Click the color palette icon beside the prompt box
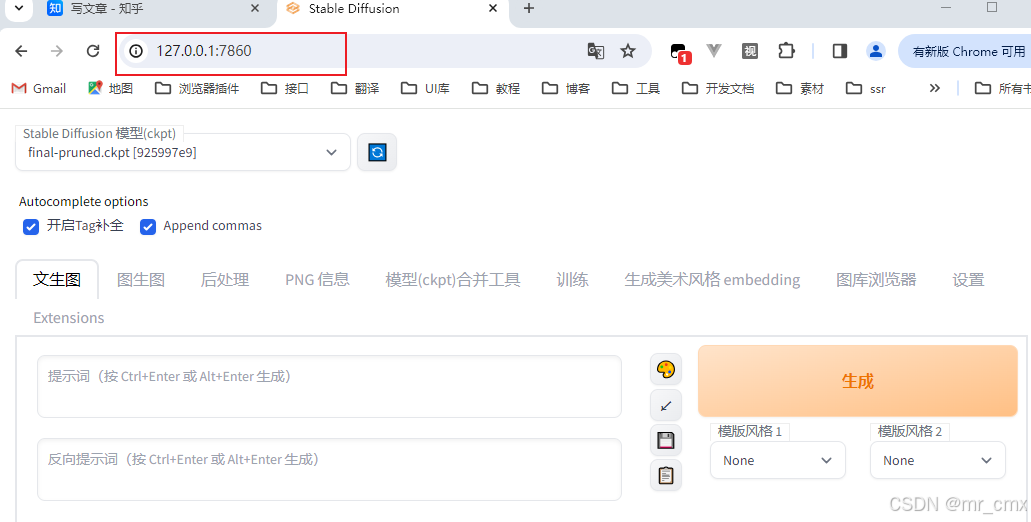 (x=665, y=369)
